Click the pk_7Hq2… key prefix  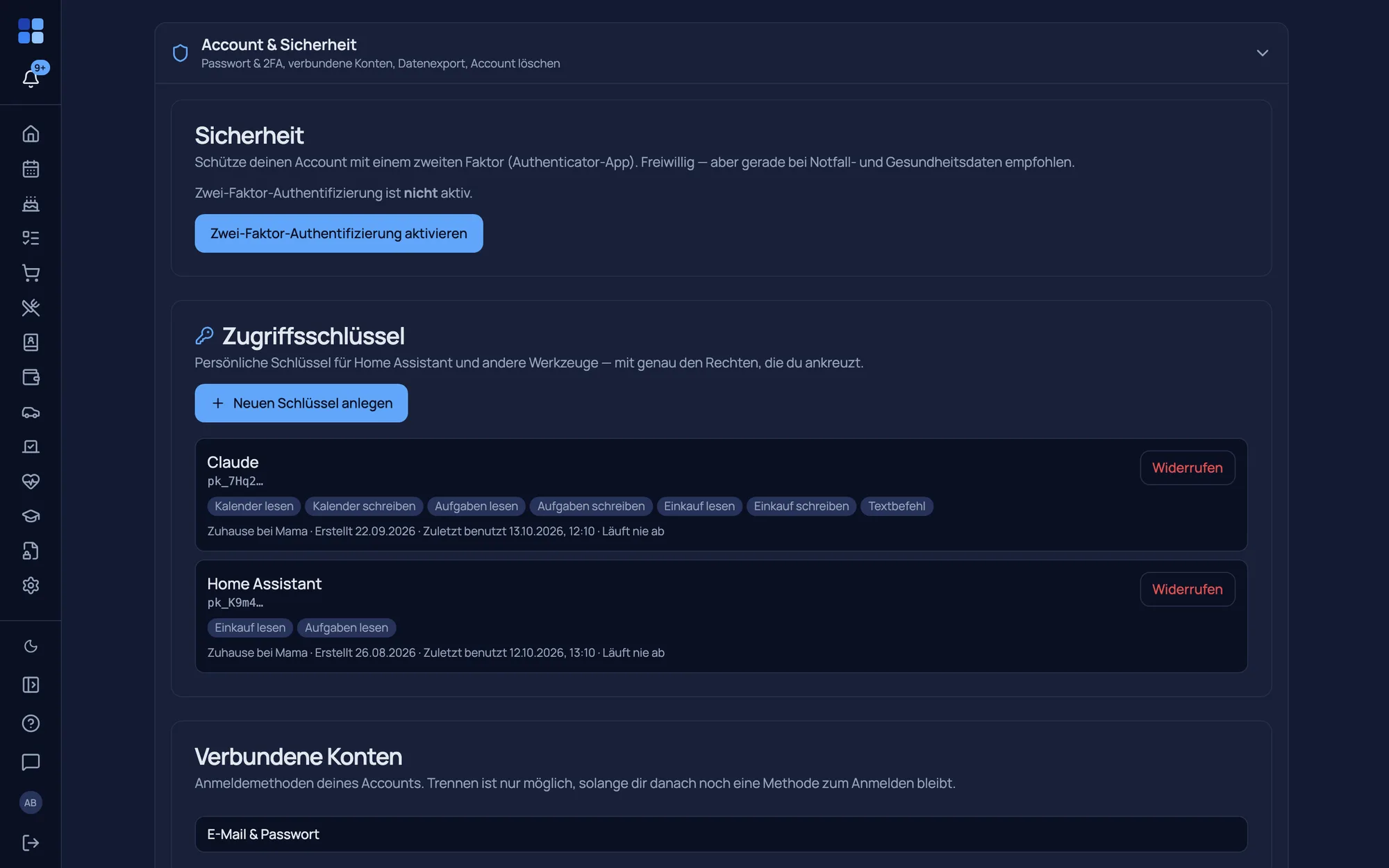[235, 481]
